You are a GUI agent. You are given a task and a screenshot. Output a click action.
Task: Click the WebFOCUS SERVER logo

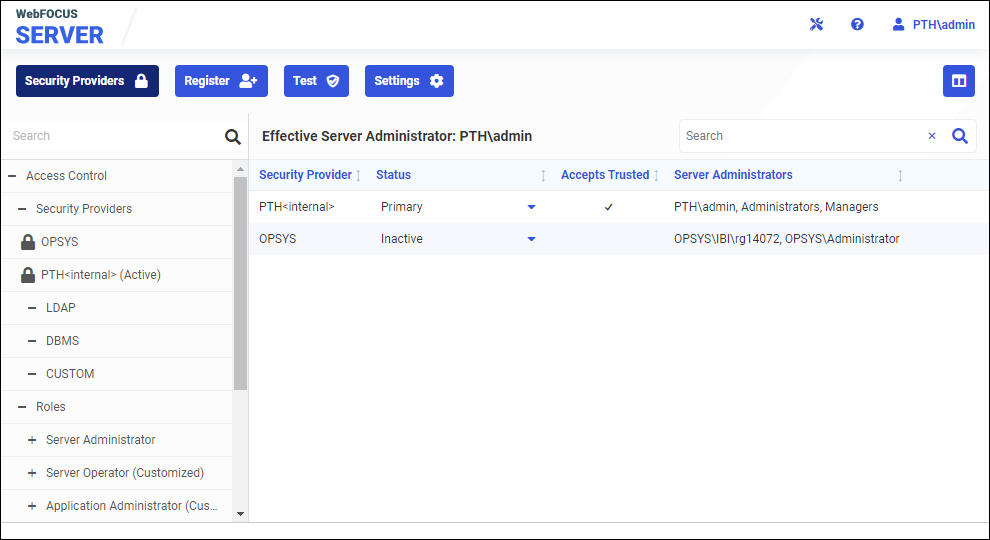[59, 28]
